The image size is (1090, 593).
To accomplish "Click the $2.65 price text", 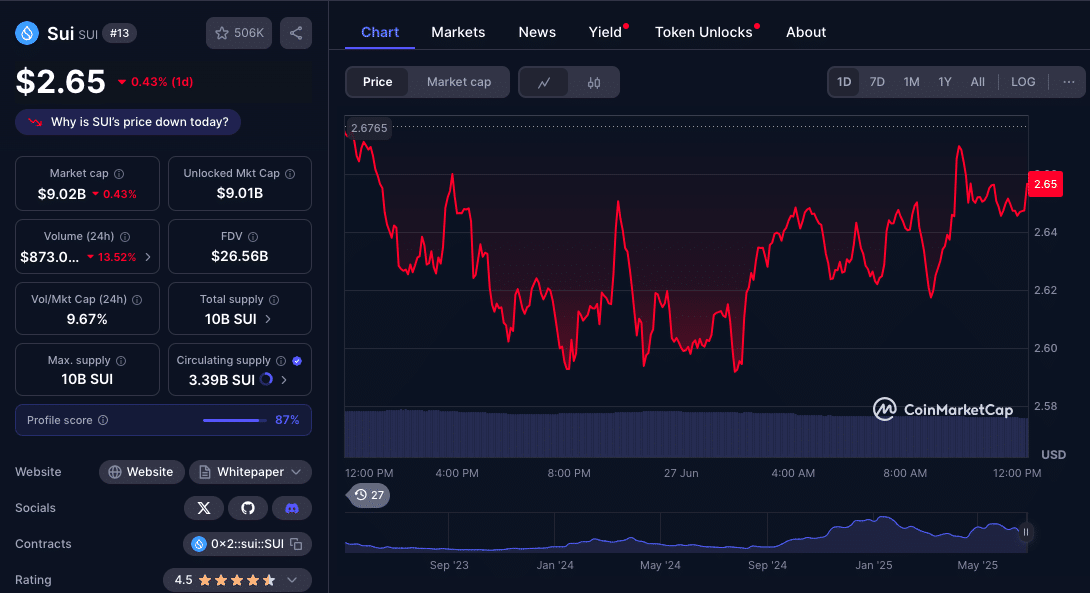I will tap(60, 82).
